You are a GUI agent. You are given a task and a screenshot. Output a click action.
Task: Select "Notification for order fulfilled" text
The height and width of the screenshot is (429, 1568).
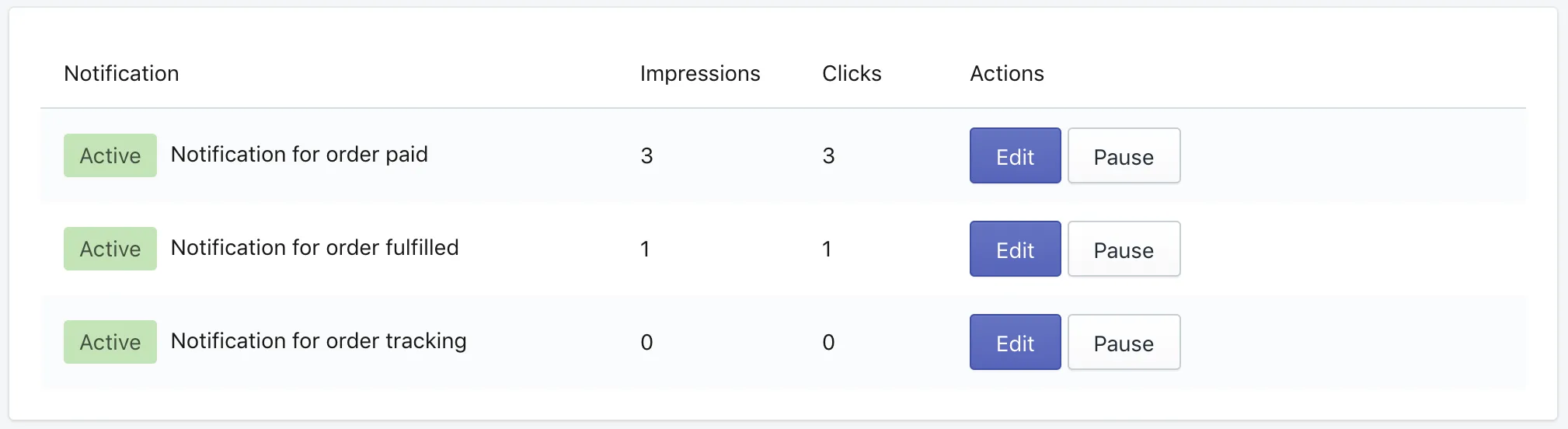tap(315, 248)
